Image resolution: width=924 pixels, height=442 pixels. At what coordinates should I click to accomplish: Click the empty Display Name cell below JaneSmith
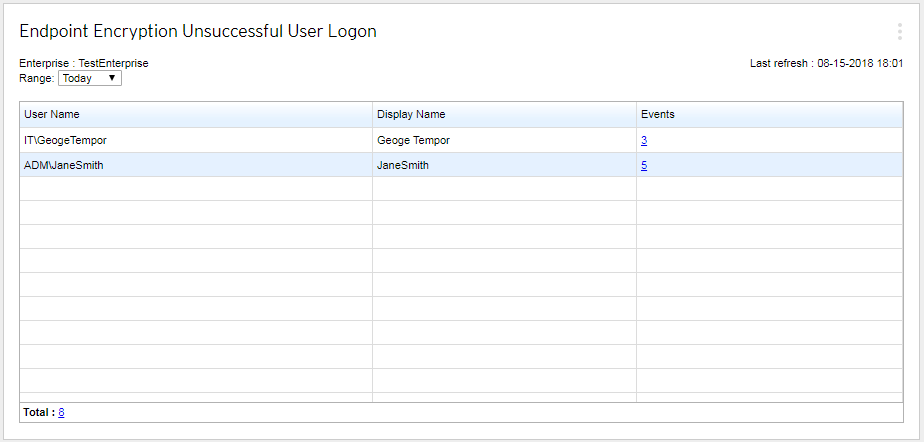(x=504, y=189)
